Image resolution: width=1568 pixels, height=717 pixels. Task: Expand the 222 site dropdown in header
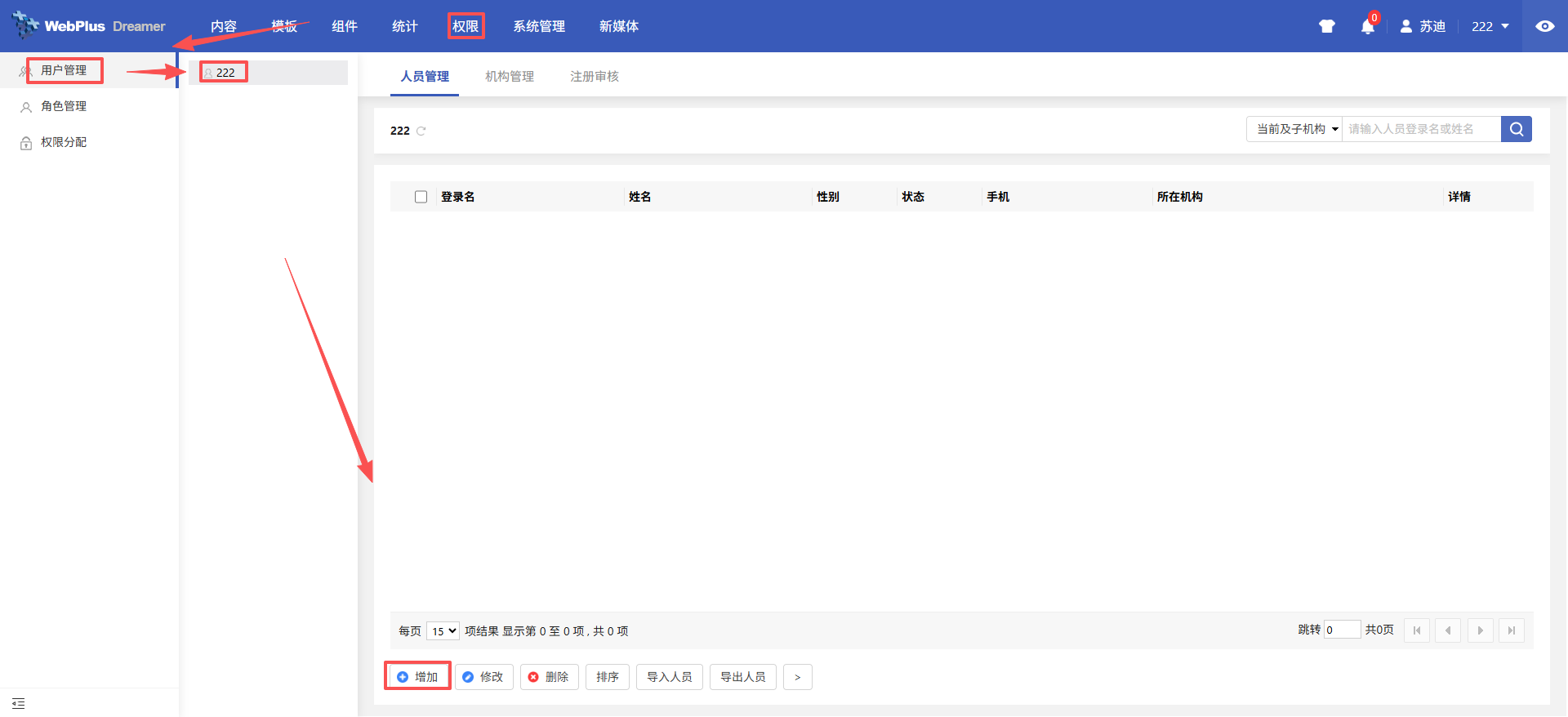coord(1490,26)
